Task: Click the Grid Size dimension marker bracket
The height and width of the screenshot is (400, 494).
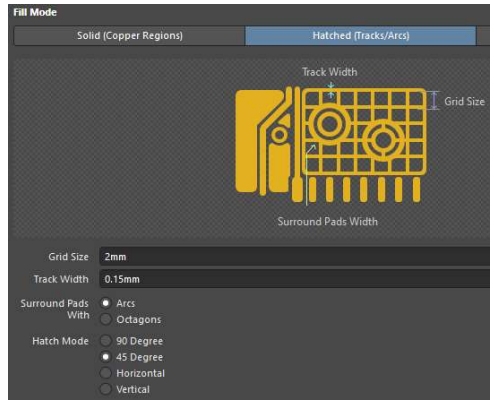Action: pos(434,100)
